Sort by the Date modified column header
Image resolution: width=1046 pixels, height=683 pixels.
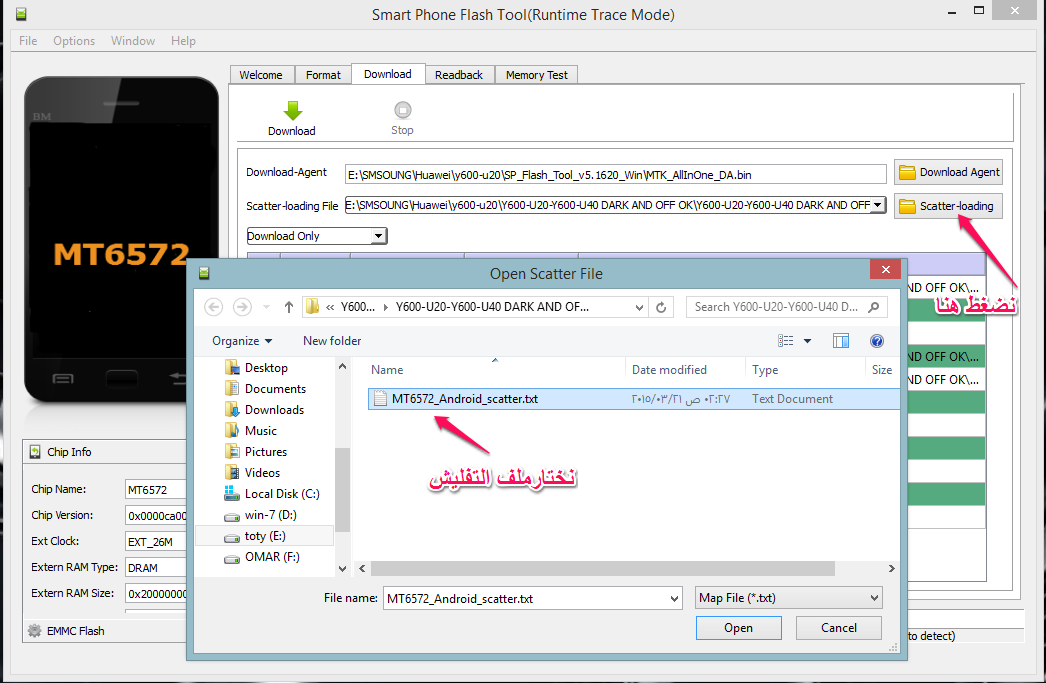coord(669,370)
